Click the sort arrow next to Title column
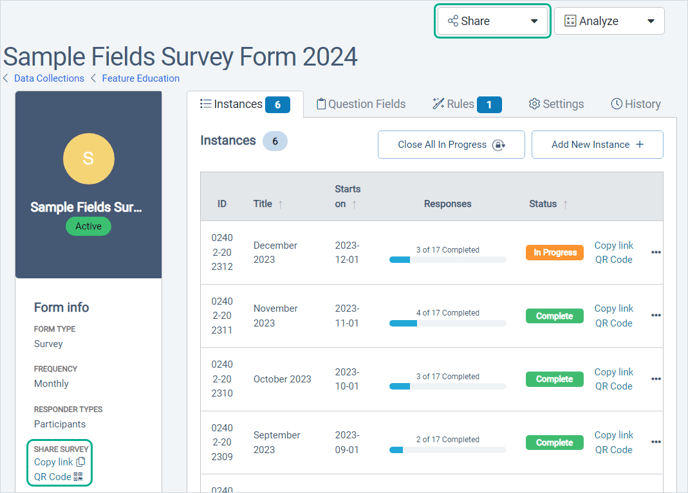The width and height of the screenshot is (688, 493). 280,204
